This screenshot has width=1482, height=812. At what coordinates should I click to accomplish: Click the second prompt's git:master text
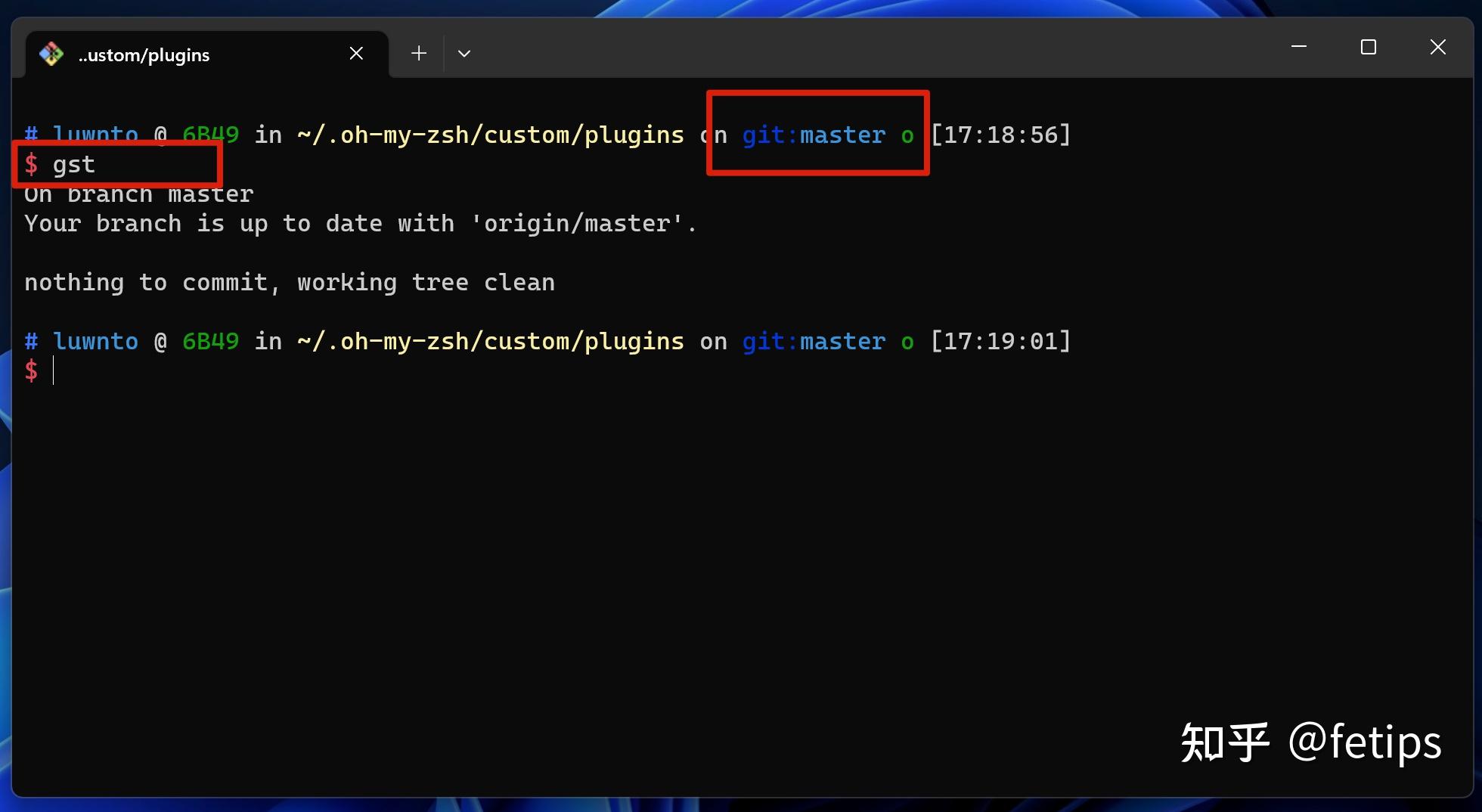(814, 341)
